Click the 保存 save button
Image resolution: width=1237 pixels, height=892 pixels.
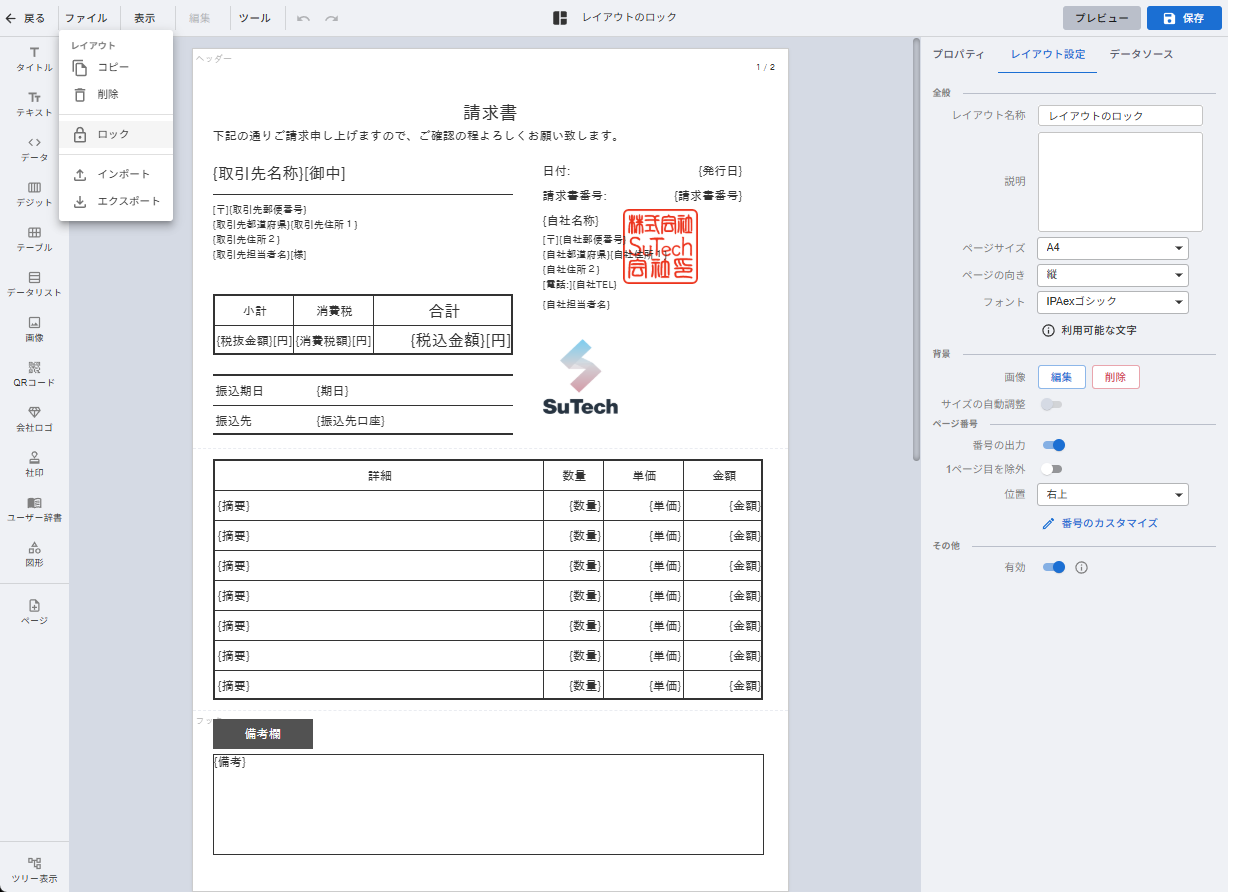click(1183, 18)
